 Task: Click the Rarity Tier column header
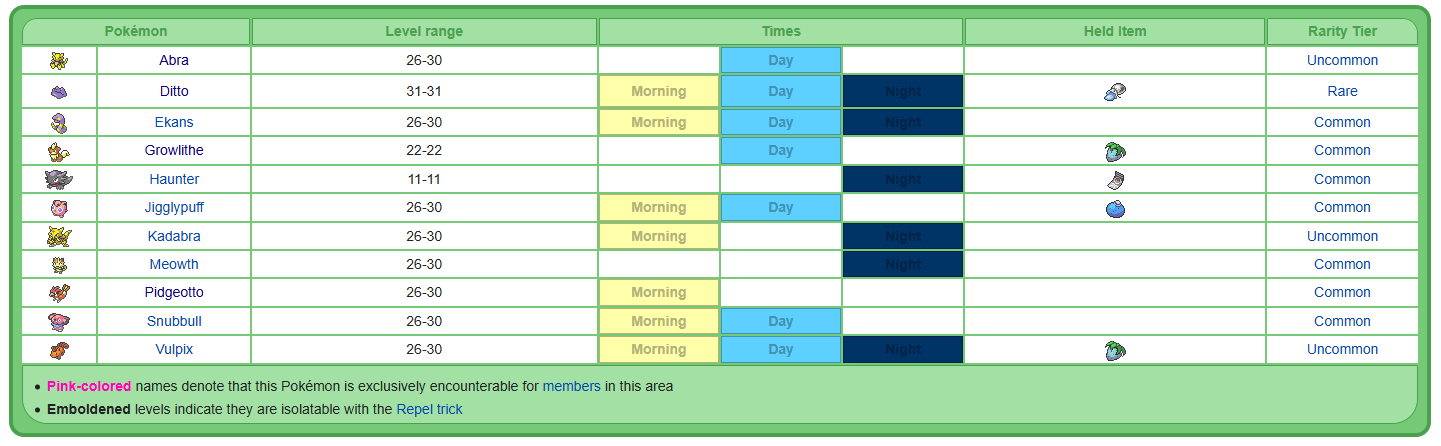tap(1342, 32)
